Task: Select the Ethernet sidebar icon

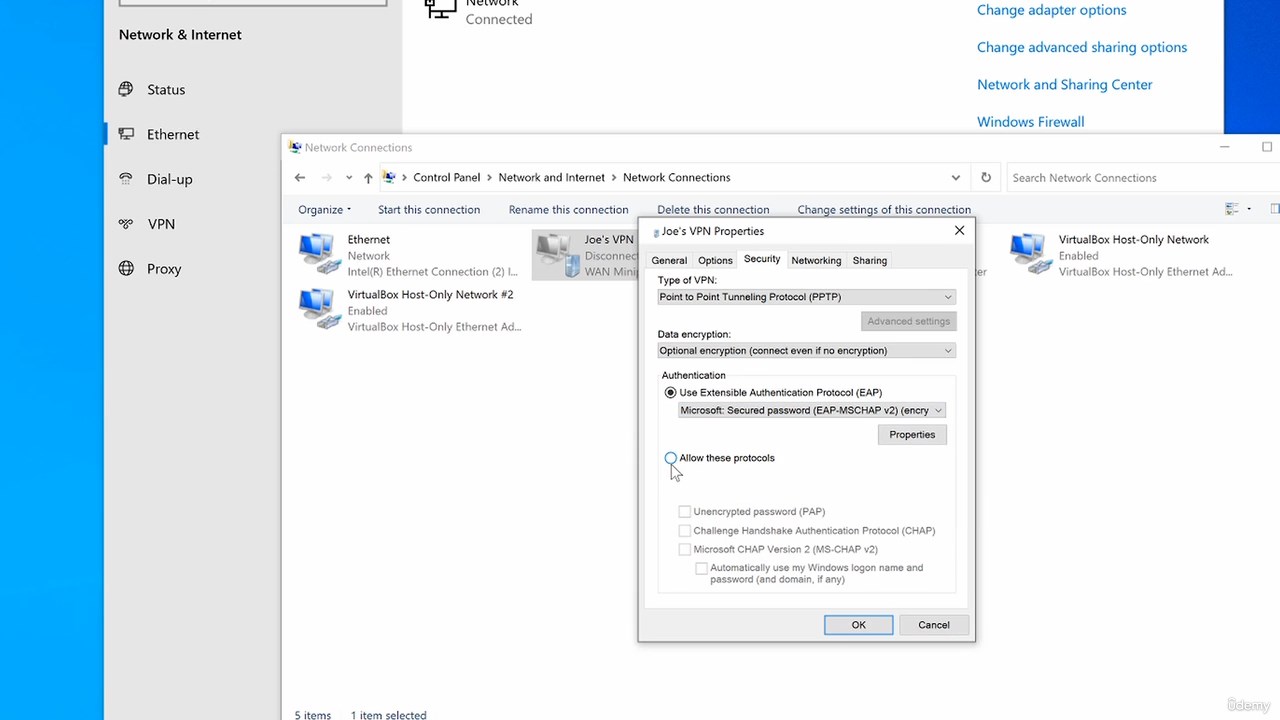Action: 126,134
